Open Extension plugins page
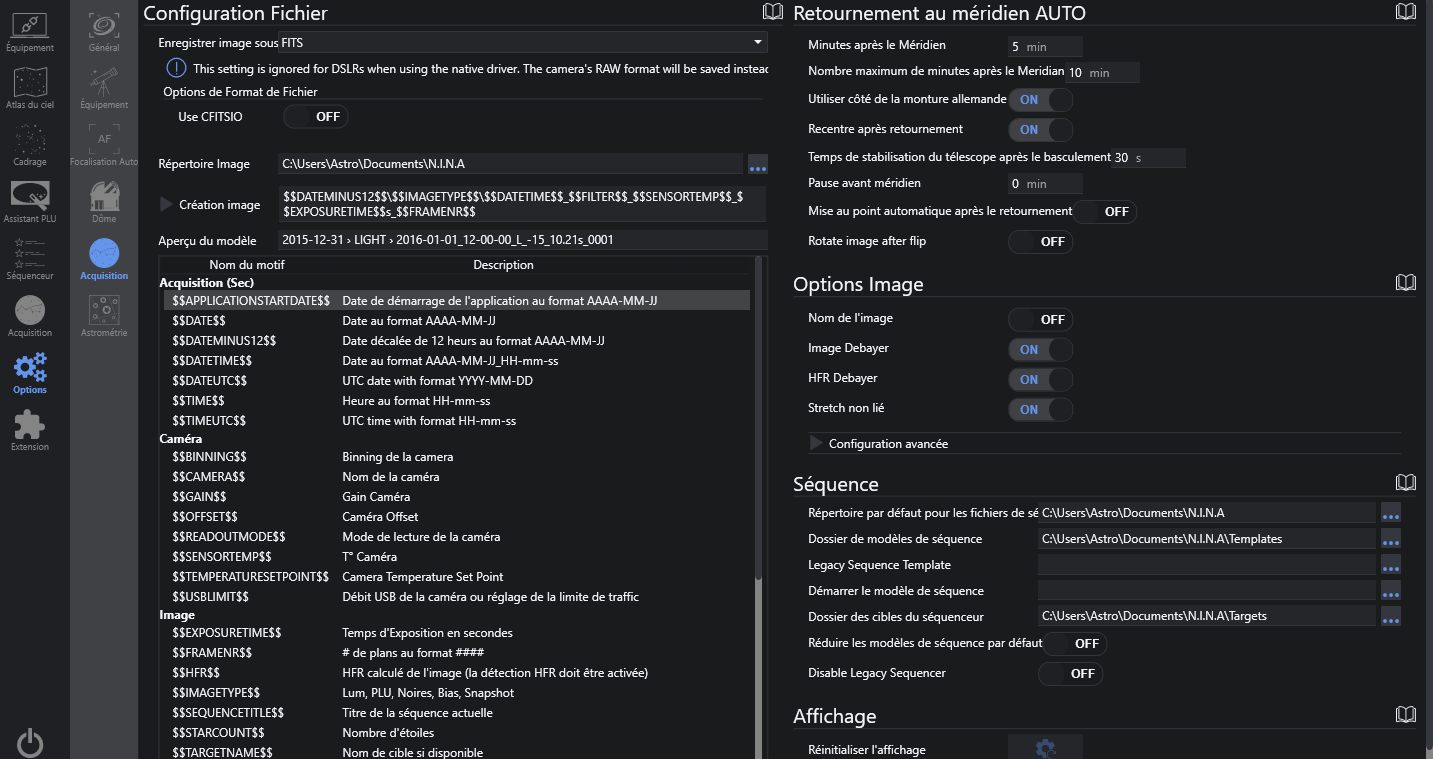Screen dimensions: 1433x759 30,431
